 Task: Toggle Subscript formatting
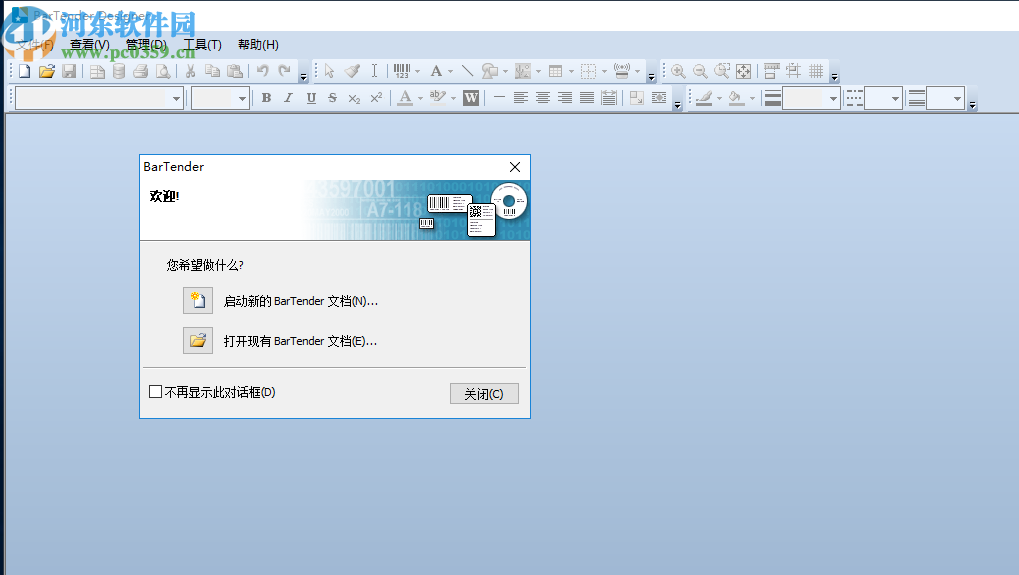[354, 98]
